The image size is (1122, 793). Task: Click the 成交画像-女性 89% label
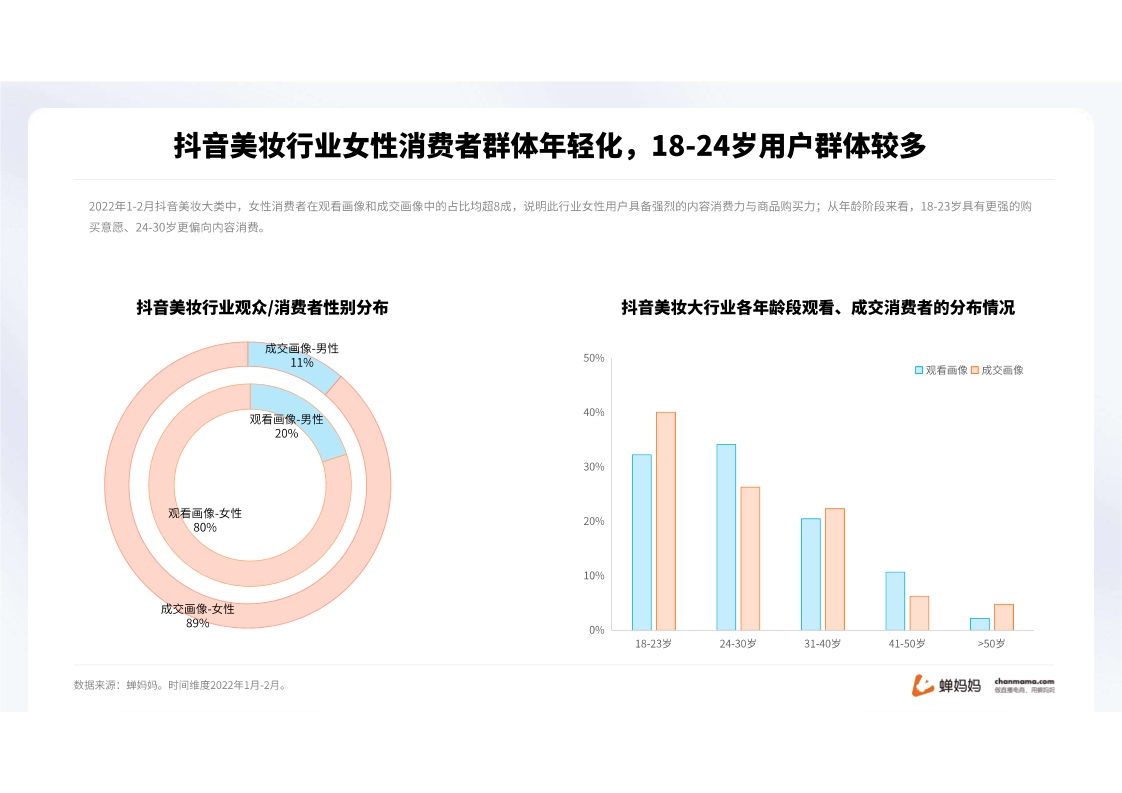[198, 616]
